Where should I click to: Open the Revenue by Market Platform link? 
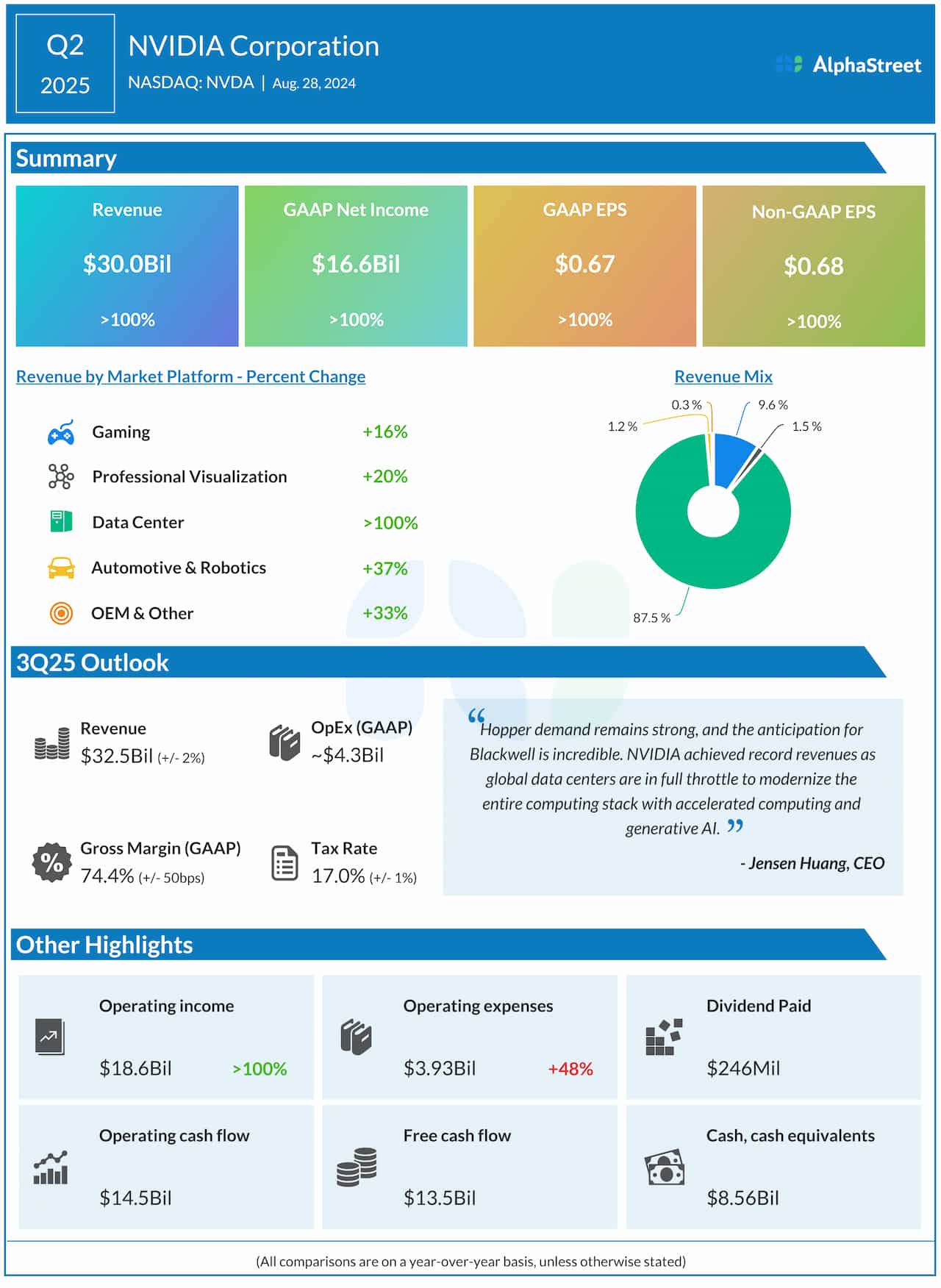[190, 376]
